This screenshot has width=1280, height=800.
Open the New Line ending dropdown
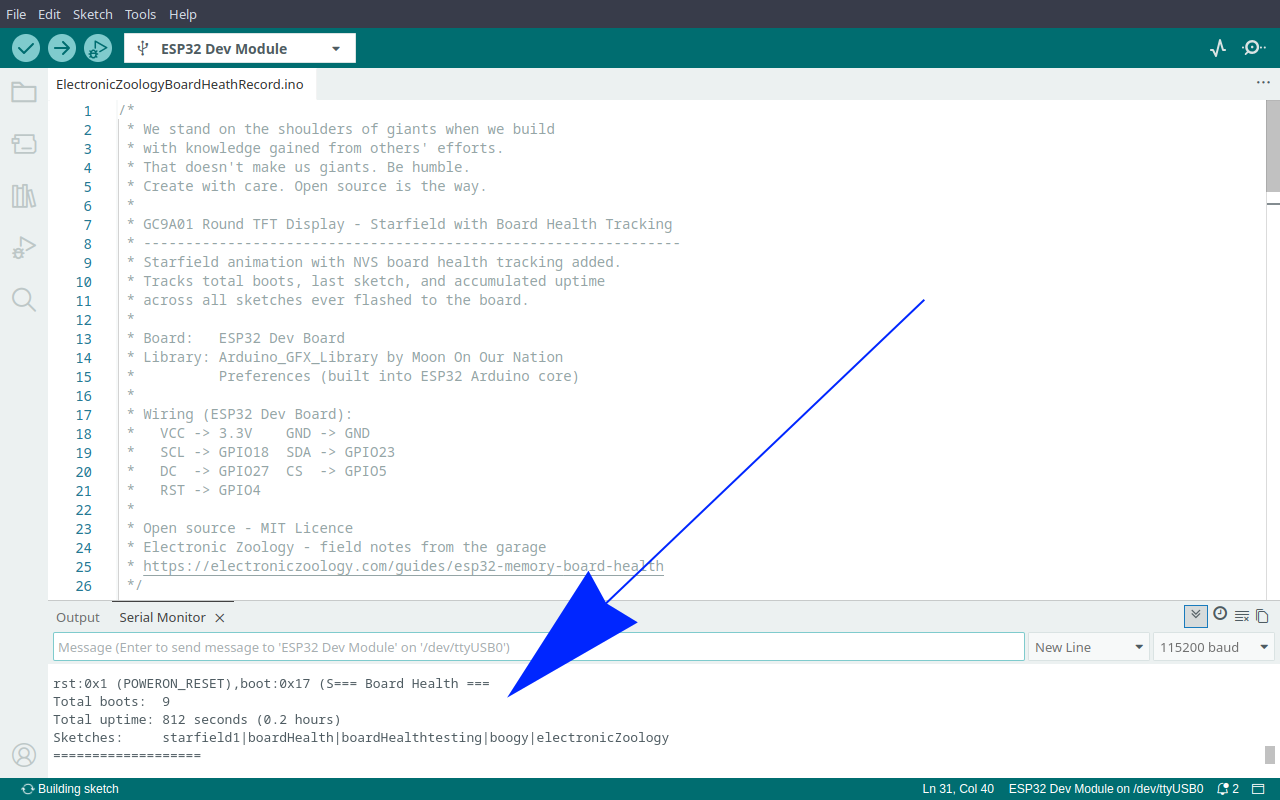[1089, 647]
